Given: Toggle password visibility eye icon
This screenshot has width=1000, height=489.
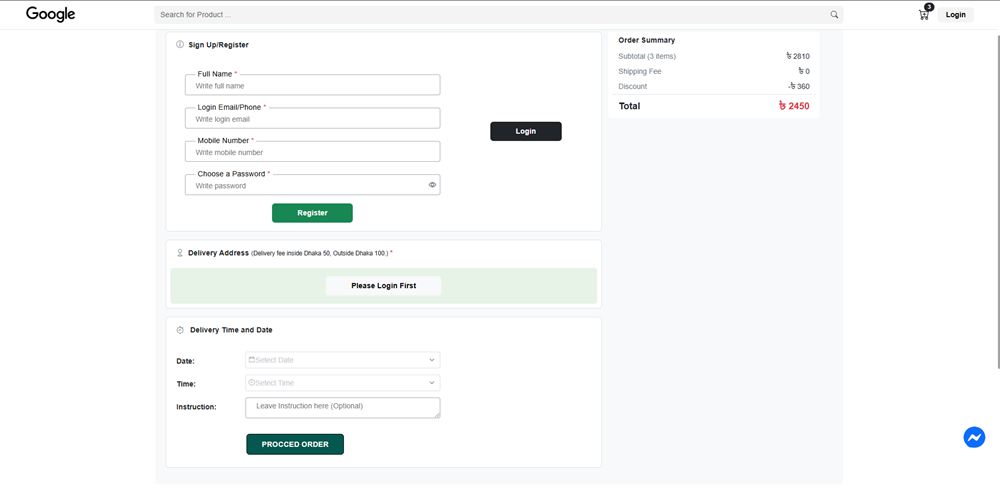Looking at the screenshot, I should point(432,185).
